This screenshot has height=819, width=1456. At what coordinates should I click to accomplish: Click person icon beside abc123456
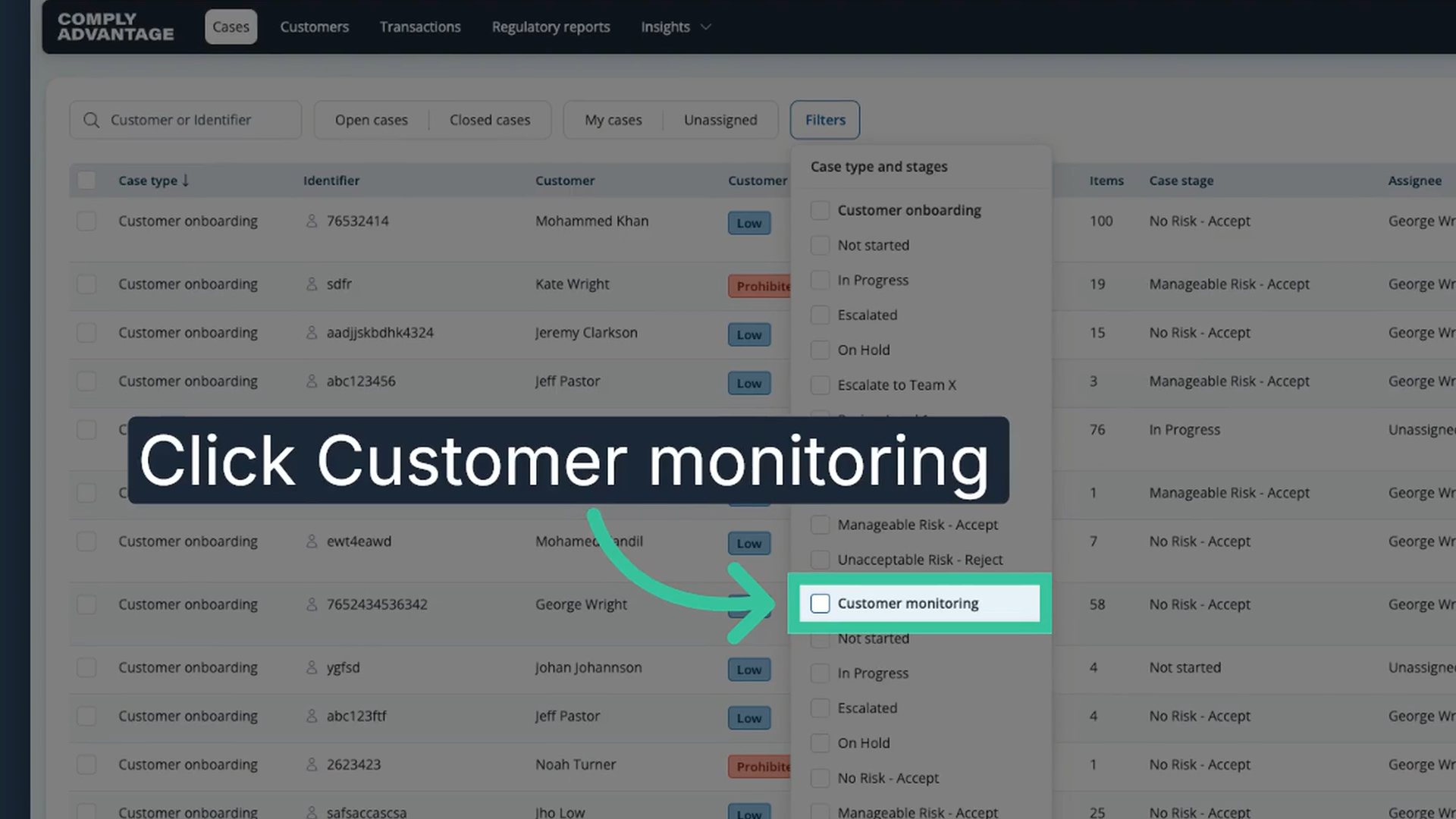pyautogui.click(x=311, y=381)
